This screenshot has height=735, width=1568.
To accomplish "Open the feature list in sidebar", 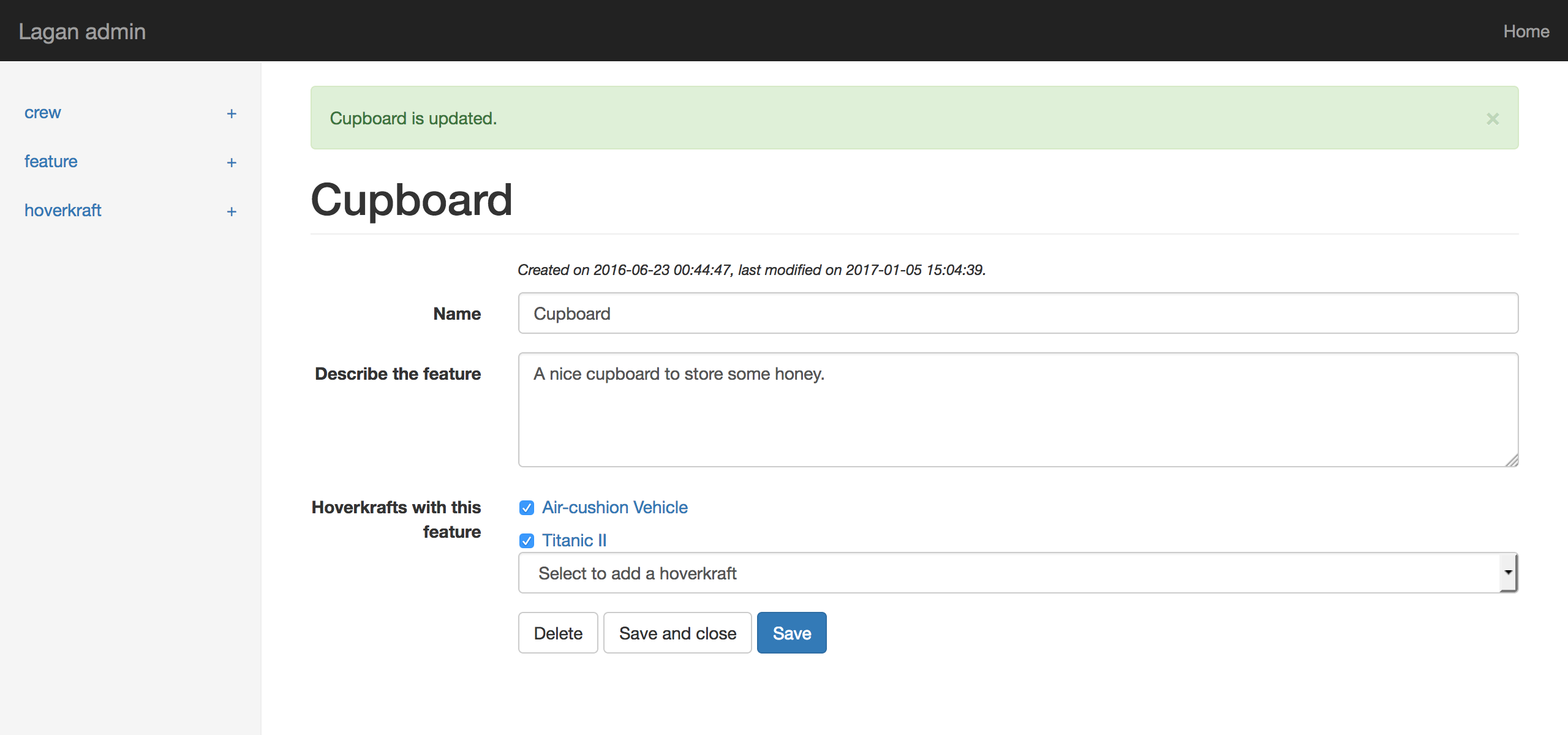I will click(x=51, y=162).
